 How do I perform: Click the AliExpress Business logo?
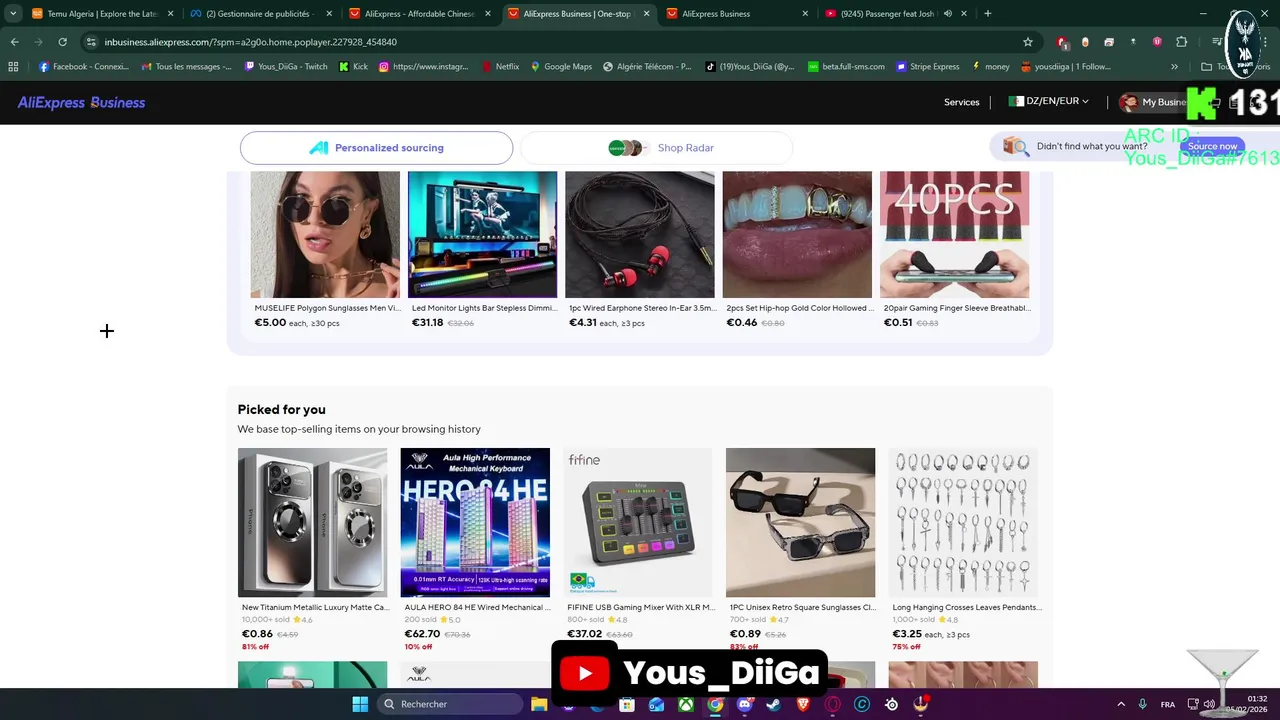point(81,102)
